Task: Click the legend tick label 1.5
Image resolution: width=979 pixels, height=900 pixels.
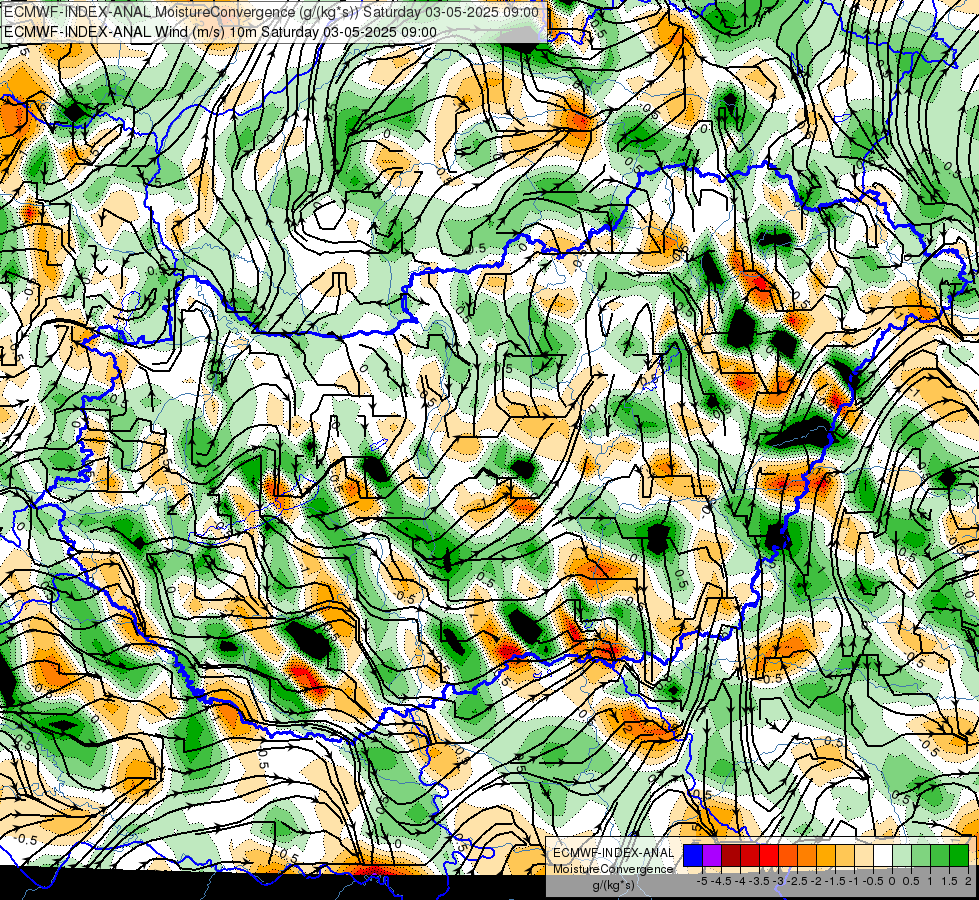Action: [x=949, y=881]
